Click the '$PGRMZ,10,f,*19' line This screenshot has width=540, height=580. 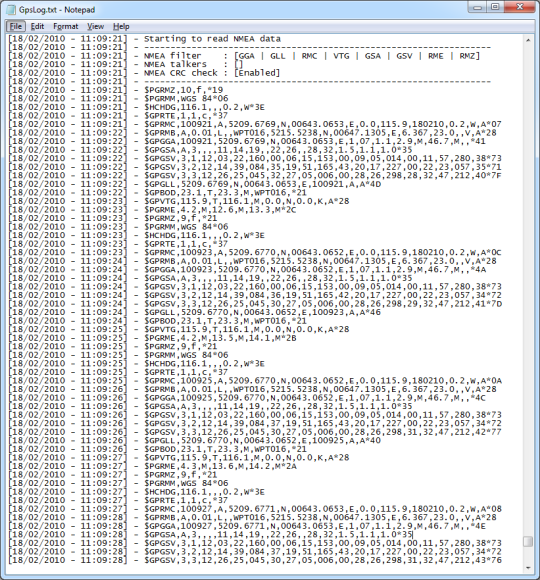pyautogui.click(x=115, y=90)
